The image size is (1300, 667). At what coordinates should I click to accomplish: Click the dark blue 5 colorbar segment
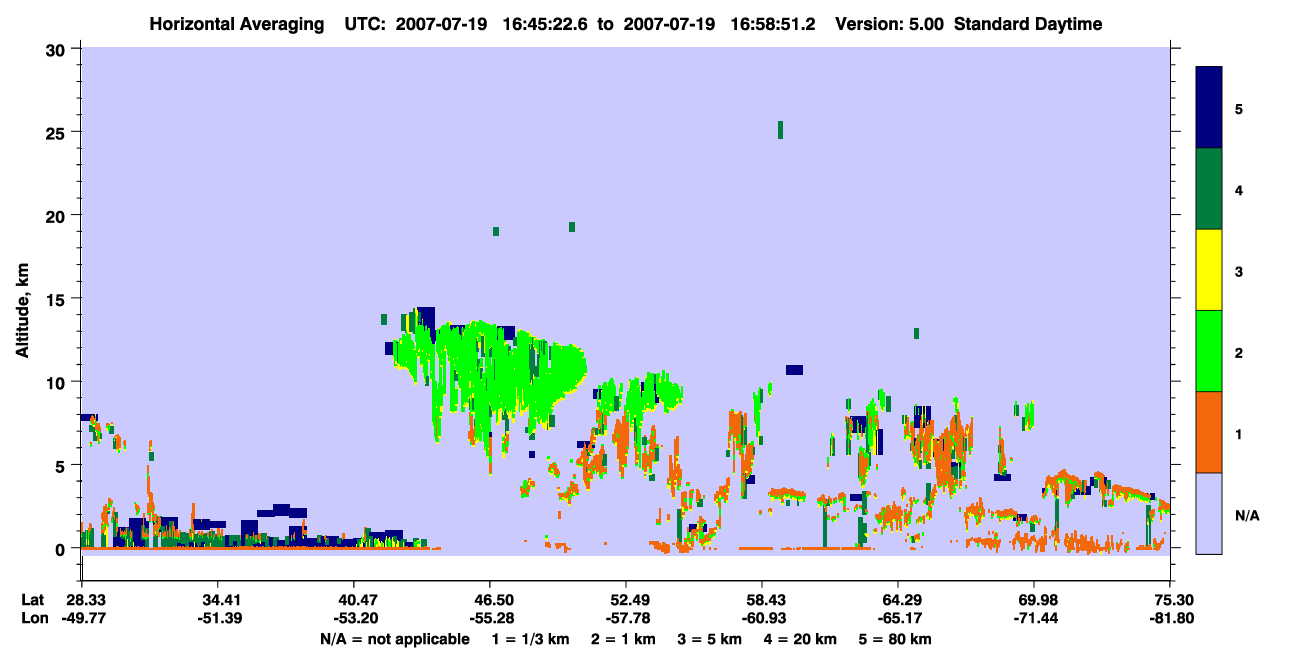pyautogui.click(x=1209, y=108)
